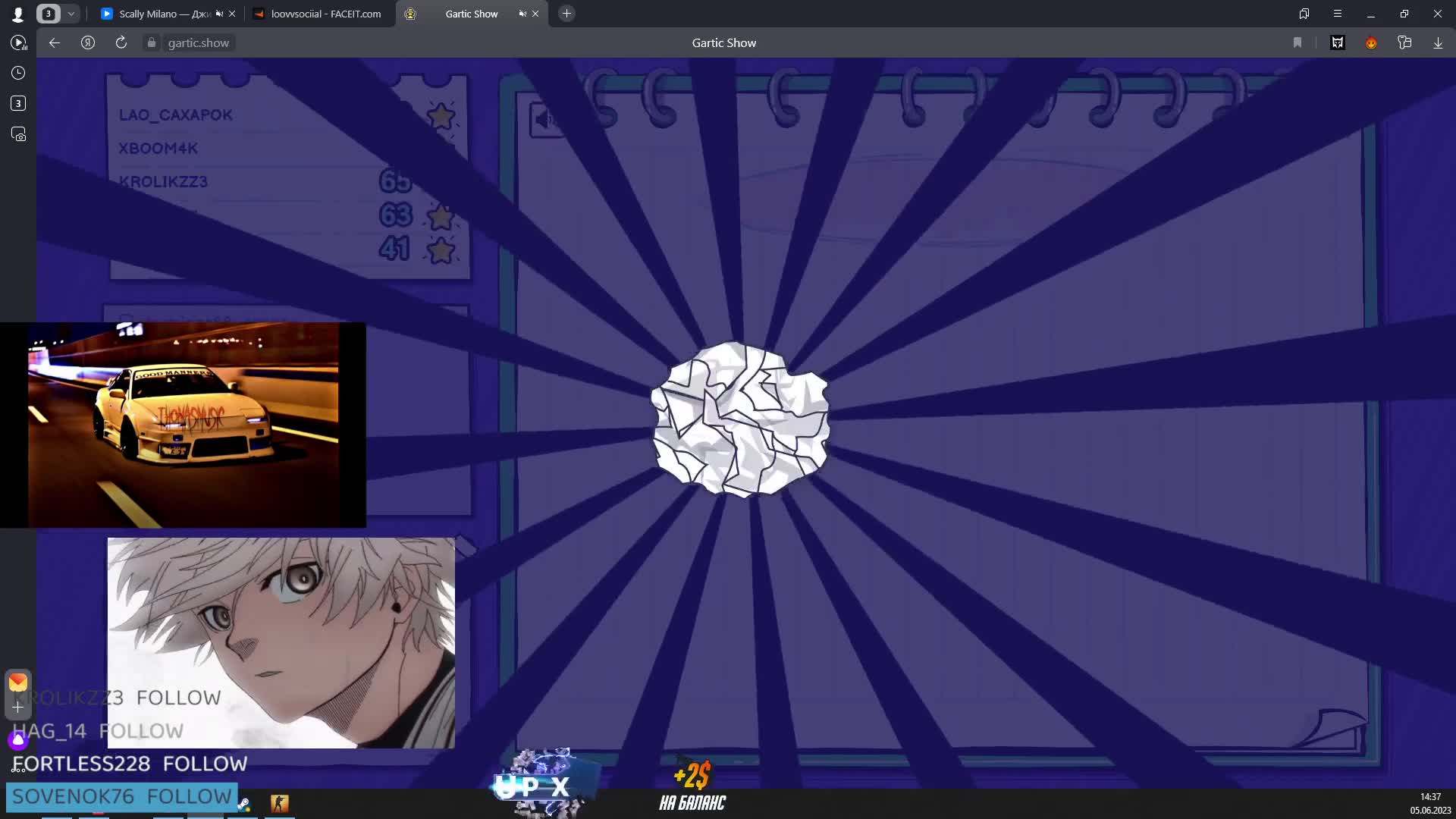Show open tabs from sidebar 3 icon
Image resolution: width=1456 pixels, height=819 pixels.
pyautogui.click(x=18, y=103)
